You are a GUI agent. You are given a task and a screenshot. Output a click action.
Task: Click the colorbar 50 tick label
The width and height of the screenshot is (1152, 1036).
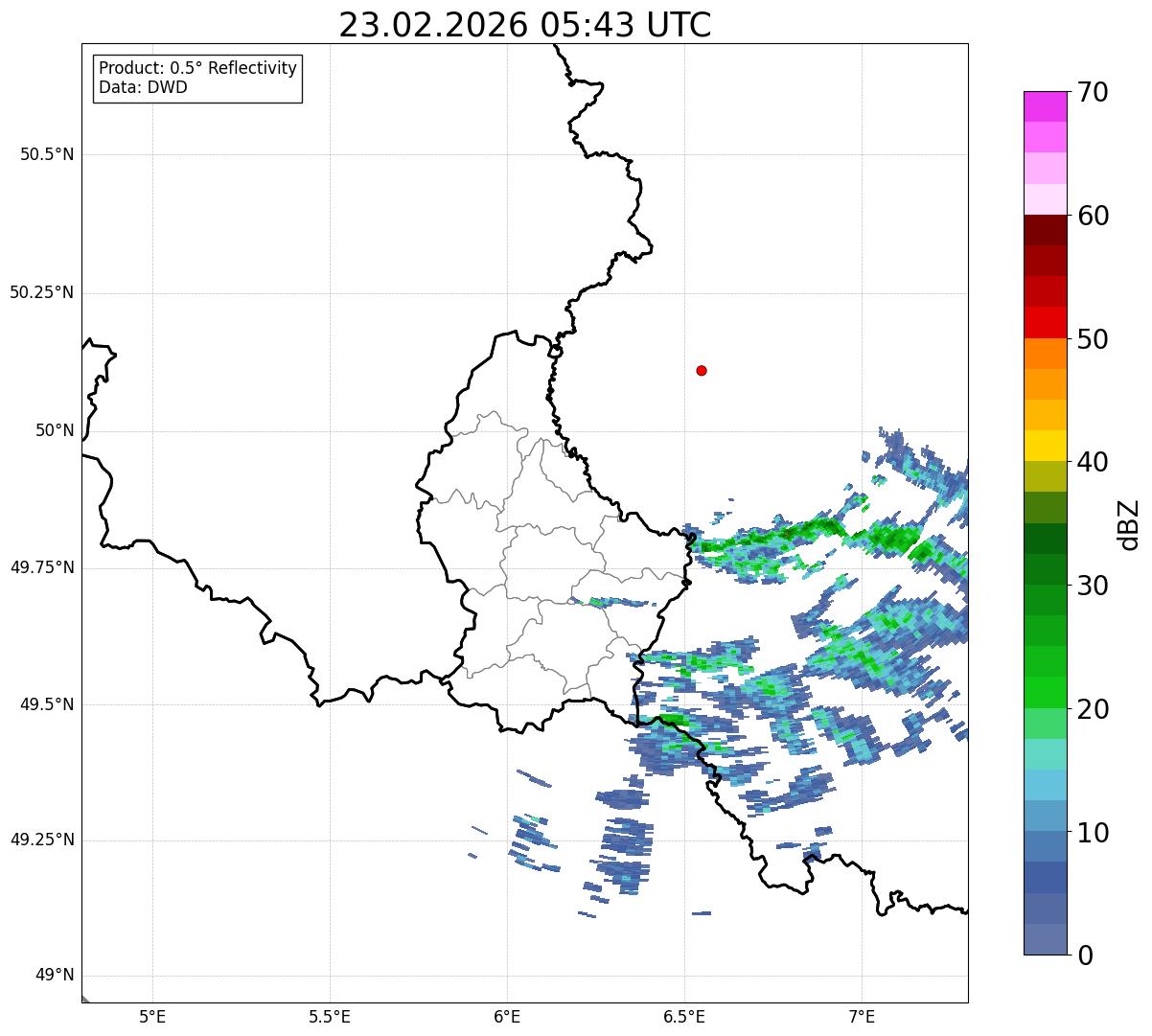(1092, 339)
